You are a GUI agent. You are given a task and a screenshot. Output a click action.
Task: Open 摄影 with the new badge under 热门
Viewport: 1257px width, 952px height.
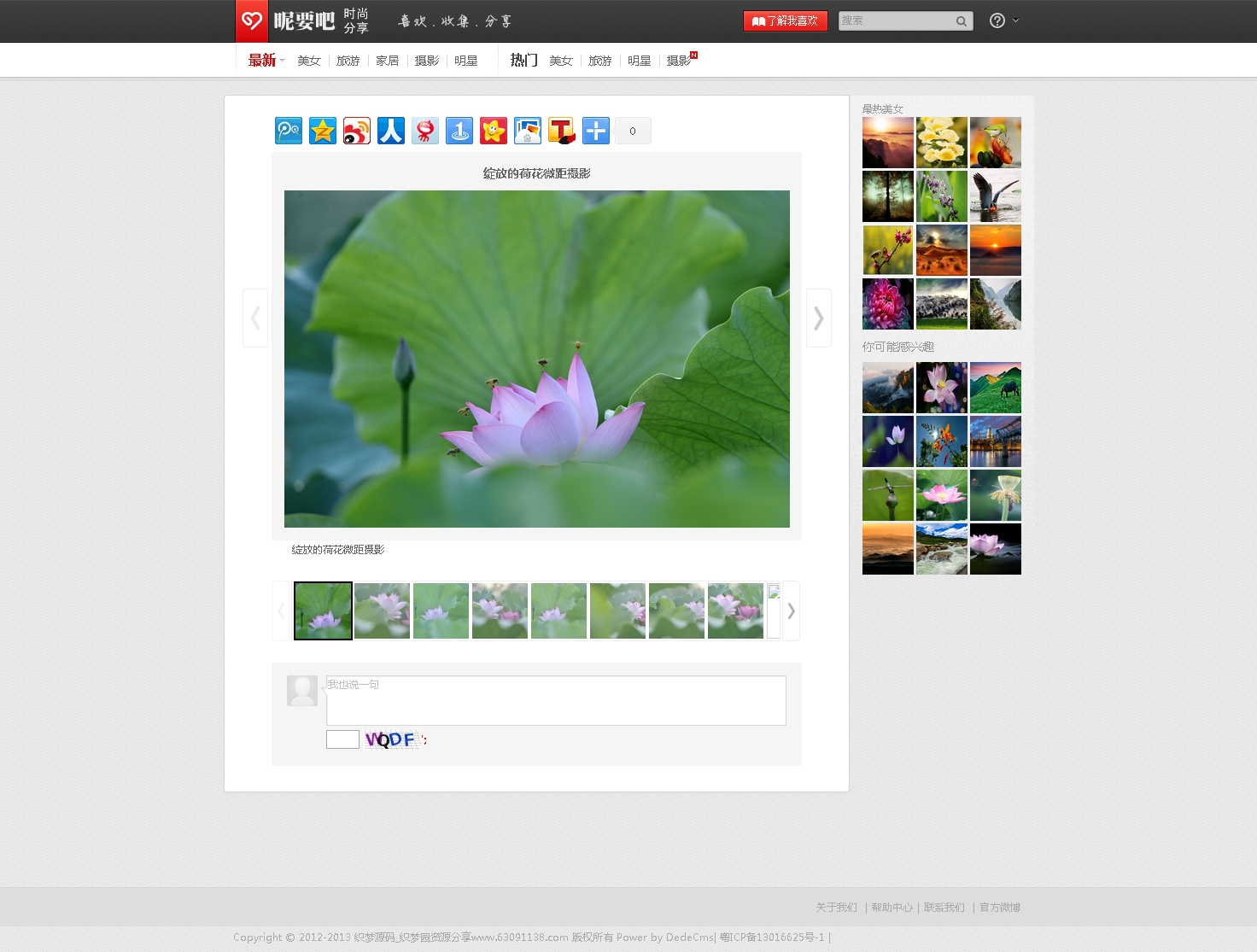tap(680, 61)
